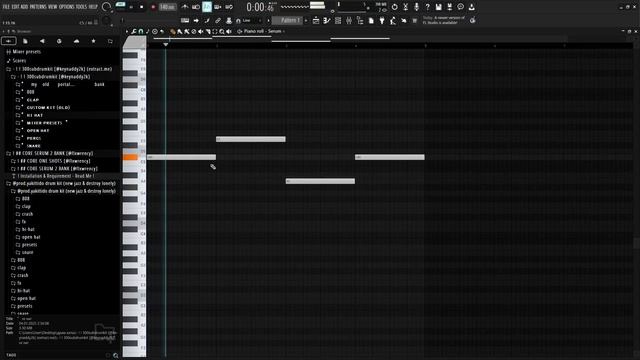Viewport: 640px width, 360px height.
Task: Open Installation & Requirement Read Me file
Action: [x=56, y=176]
